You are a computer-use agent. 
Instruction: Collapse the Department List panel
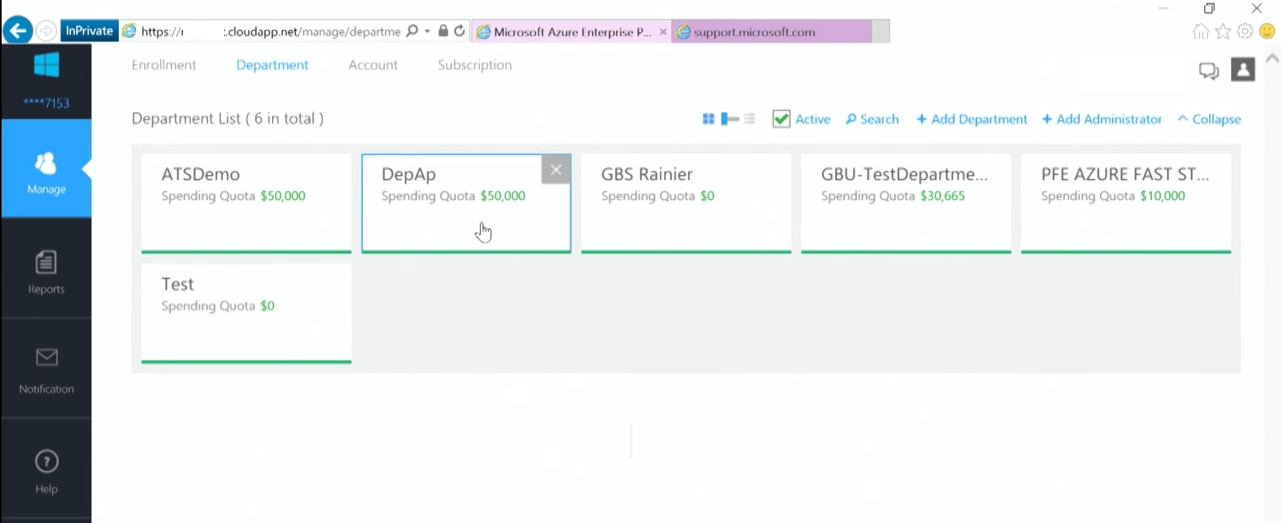pos(1209,119)
